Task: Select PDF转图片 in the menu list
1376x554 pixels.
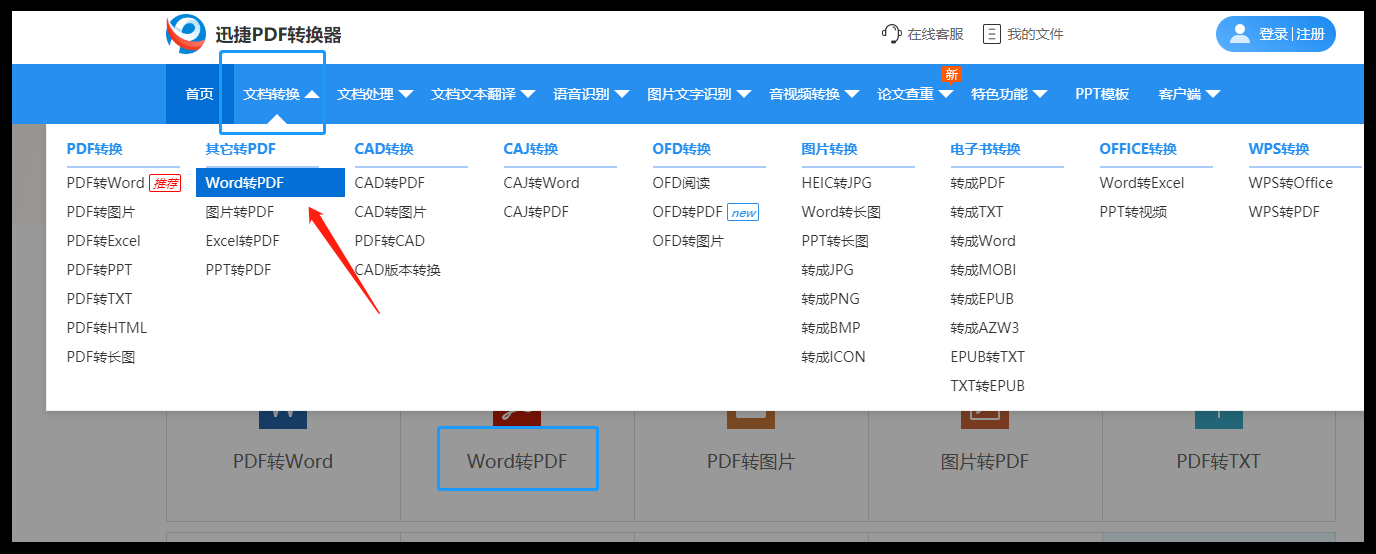Action: click(101, 212)
